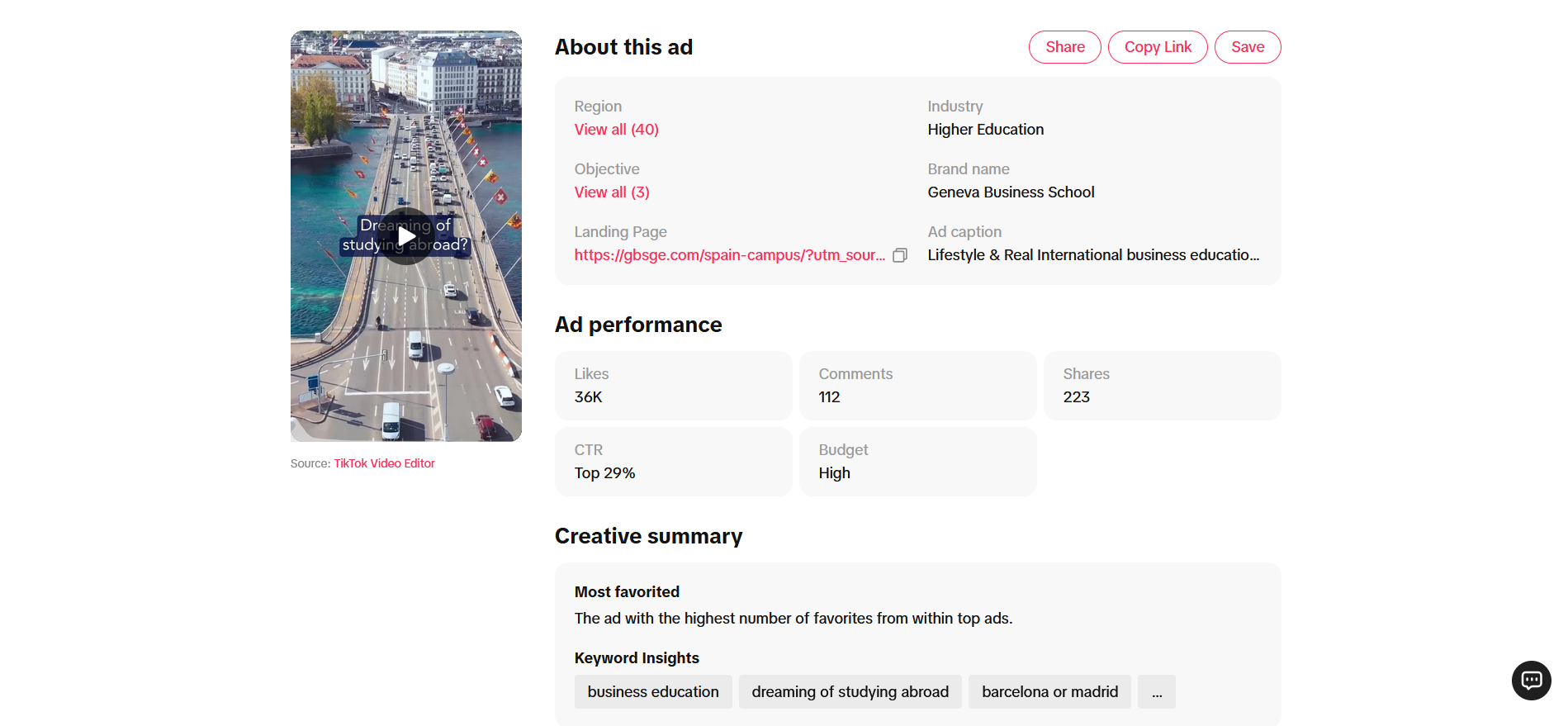Click the Share button
The height and width of the screenshot is (726, 1568).
pyautogui.click(x=1064, y=47)
